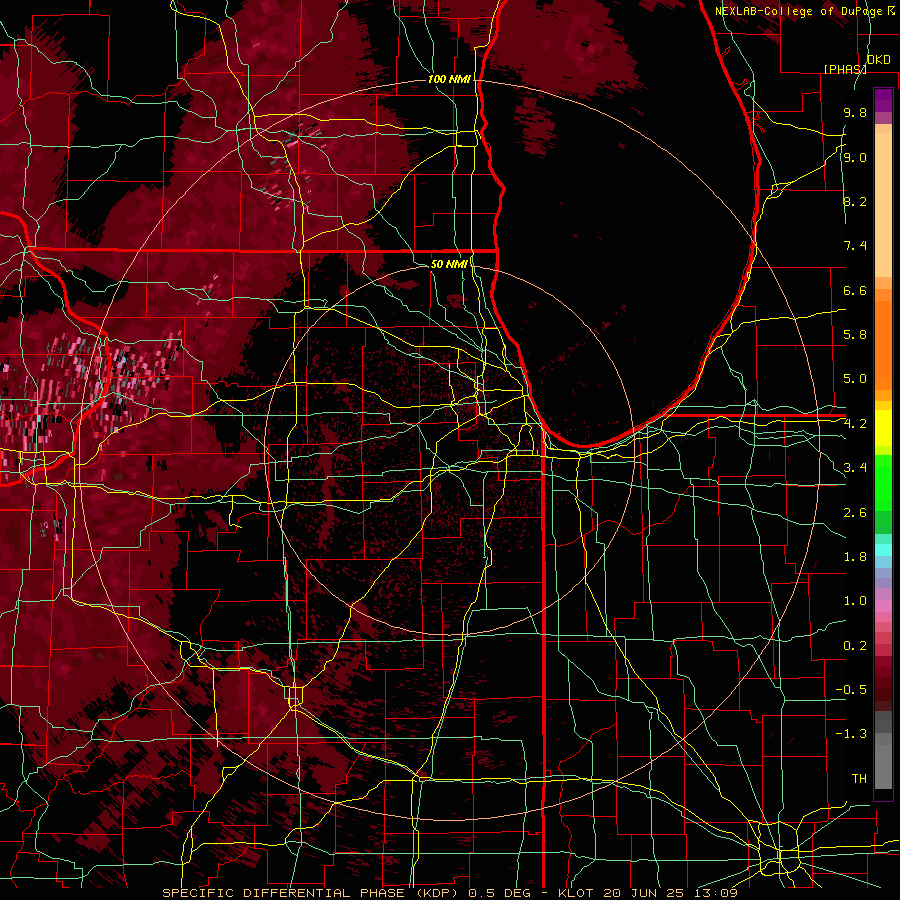
Task: Pick the large peach color bar segment
Action: click(883, 205)
